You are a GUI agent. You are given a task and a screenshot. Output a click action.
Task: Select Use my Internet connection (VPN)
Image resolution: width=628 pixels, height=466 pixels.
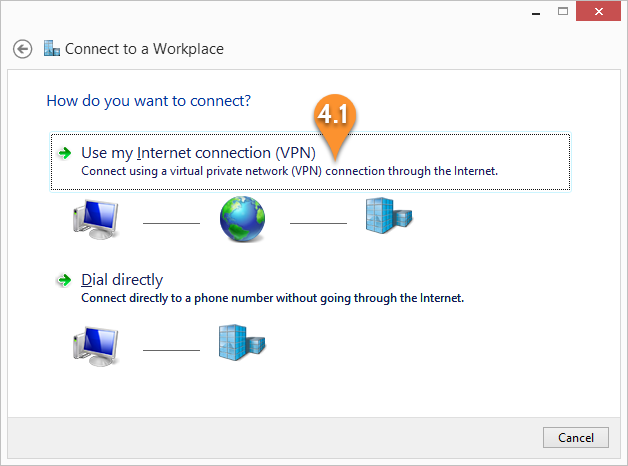coord(198,153)
